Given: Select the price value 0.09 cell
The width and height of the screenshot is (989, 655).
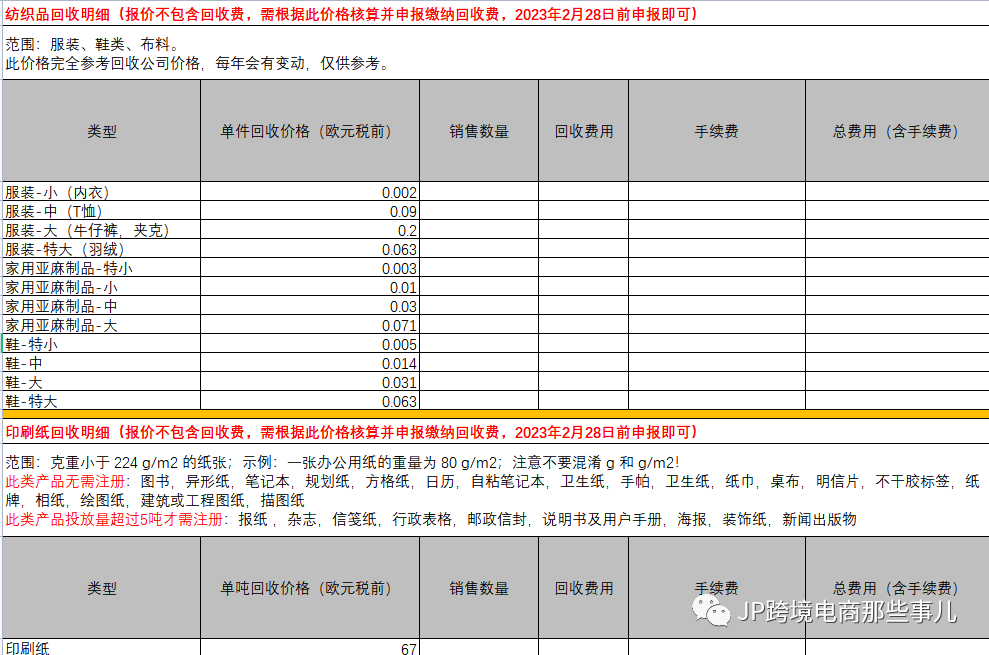Looking at the screenshot, I should pos(310,211).
